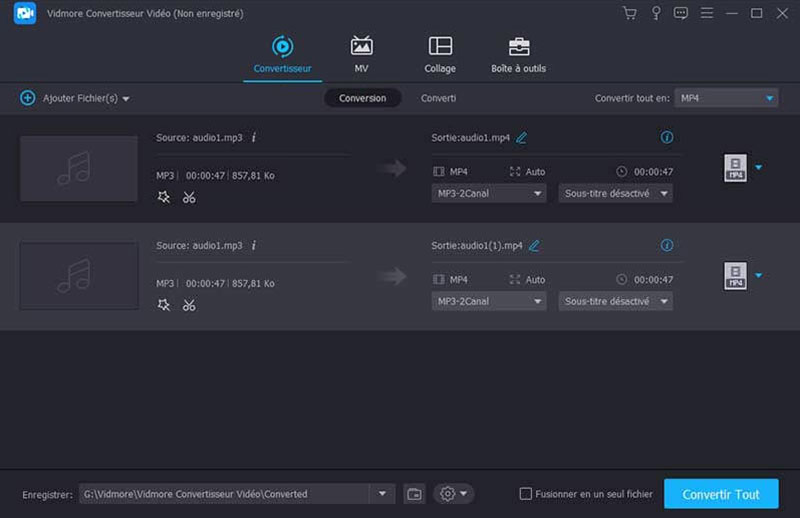Open the Boîte à outils tab
The image size is (800, 518).
pyautogui.click(x=518, y=55)
